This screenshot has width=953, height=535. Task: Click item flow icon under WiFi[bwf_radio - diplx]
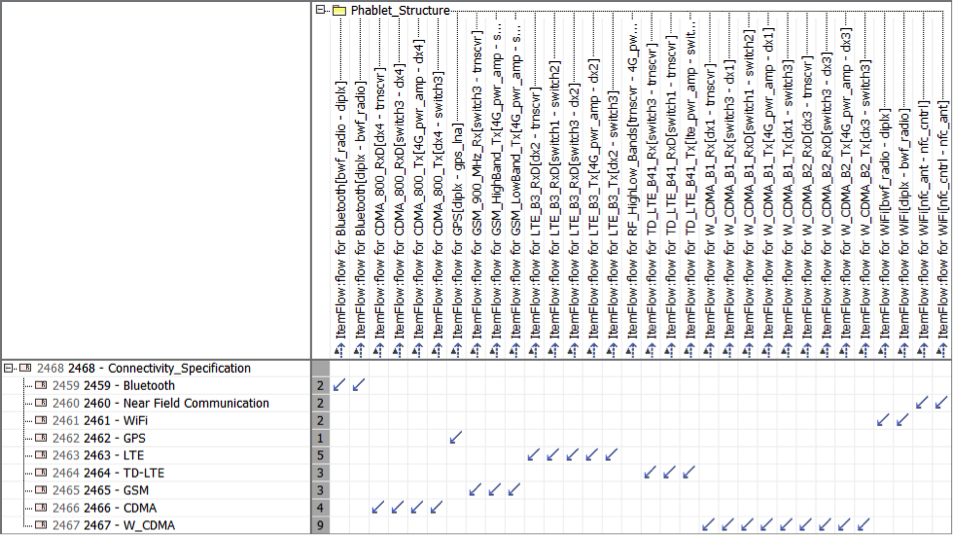coord(884,350)
